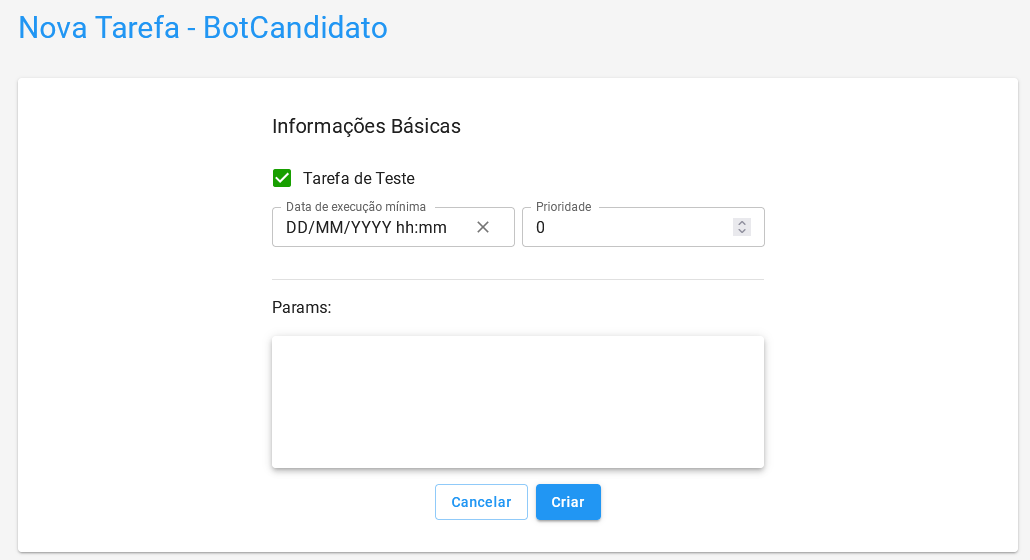1030x560 pixels.
Task: Click the 'Nova Tarefa - BotCandidato' page title
Action: [203, 28]
